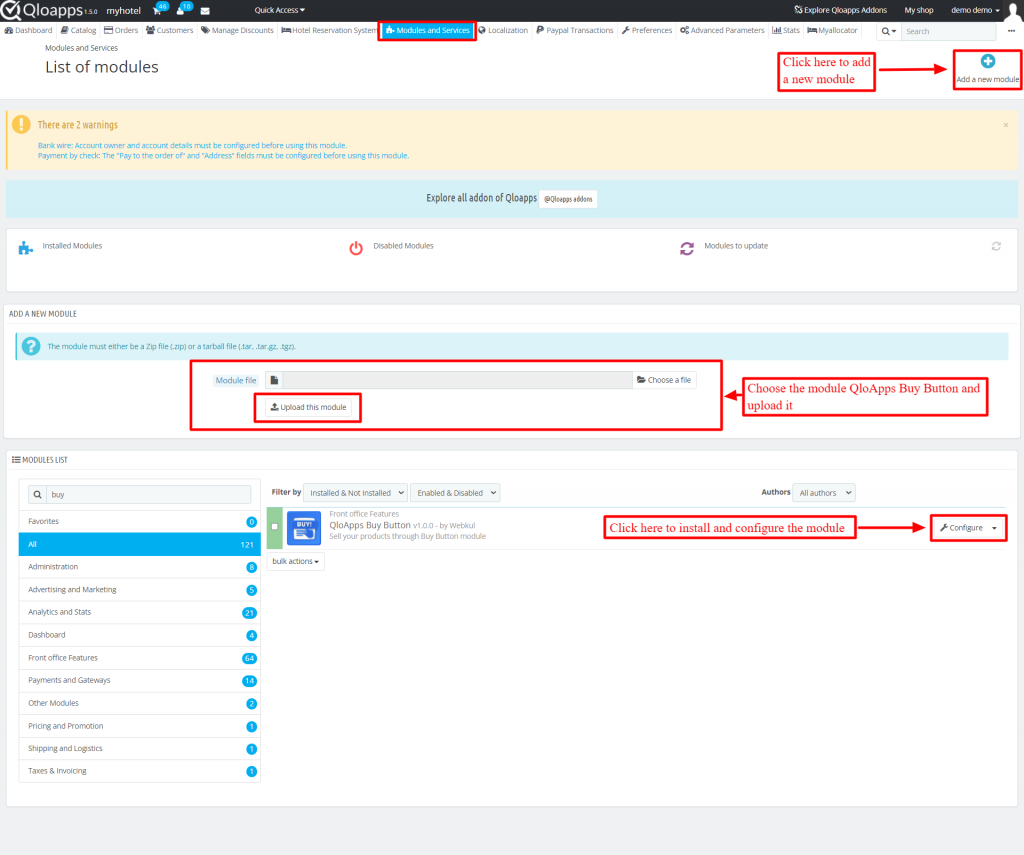1024x855 pixels.
Task: Open the Advanced Parameters menu
Action: point(722,31)
